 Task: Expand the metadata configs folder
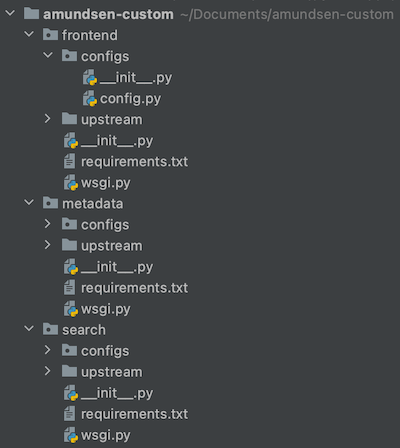(x=48, y=224)
